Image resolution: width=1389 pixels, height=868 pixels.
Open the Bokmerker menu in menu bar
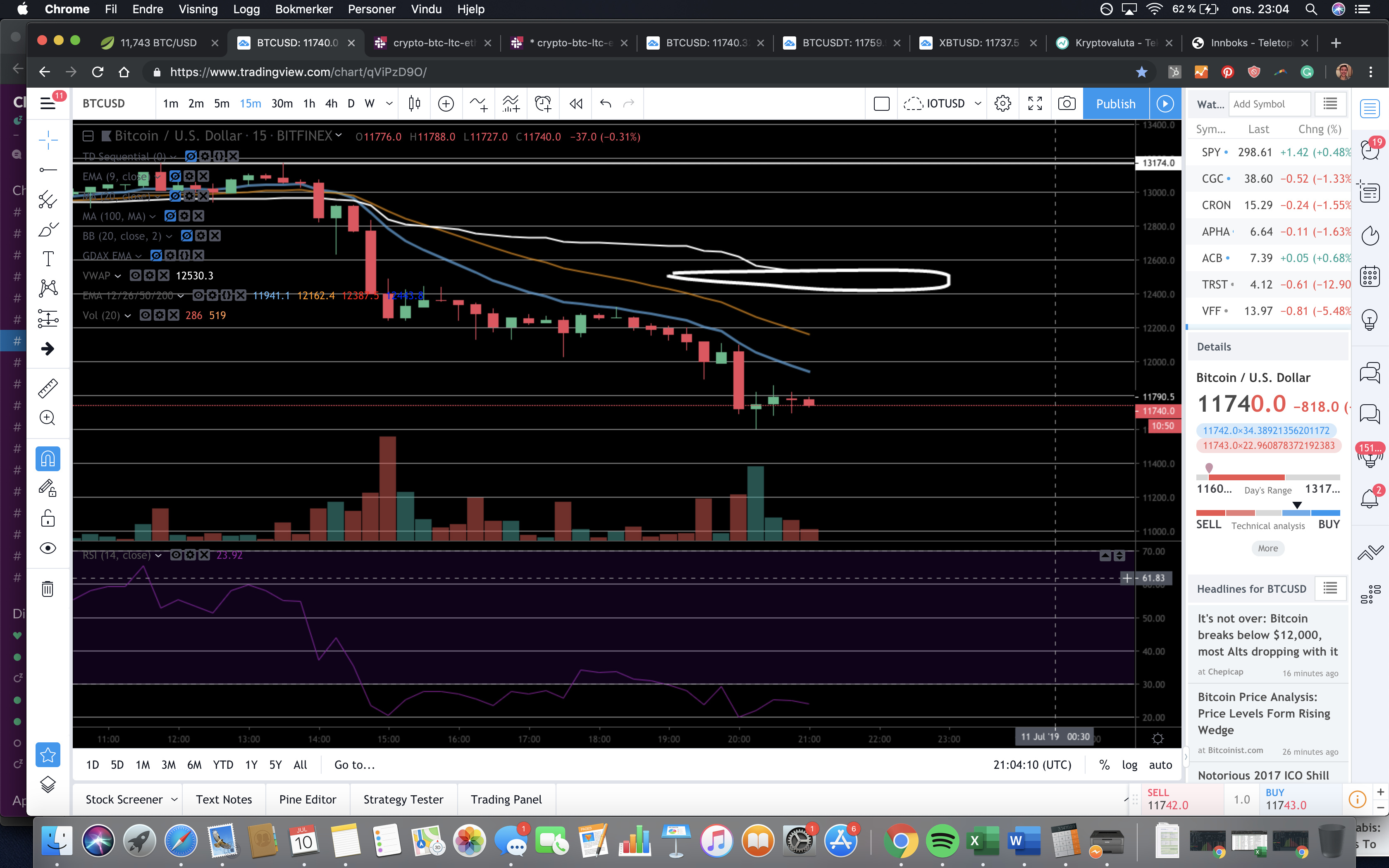[x=303, y=9]
